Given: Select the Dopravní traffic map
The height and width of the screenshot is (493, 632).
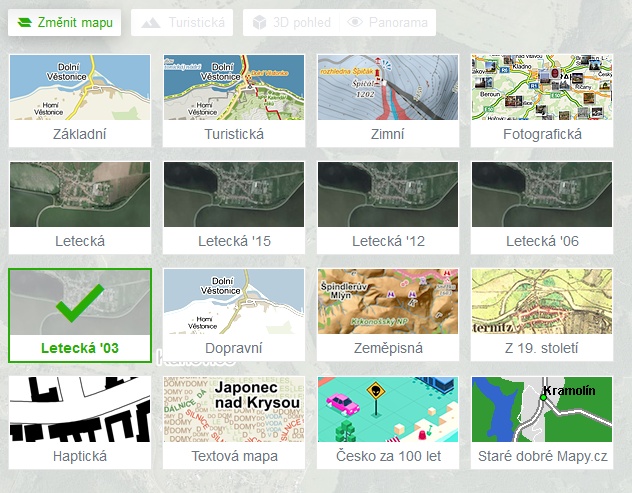Looking at the screenshot, I should click(234, 314).
